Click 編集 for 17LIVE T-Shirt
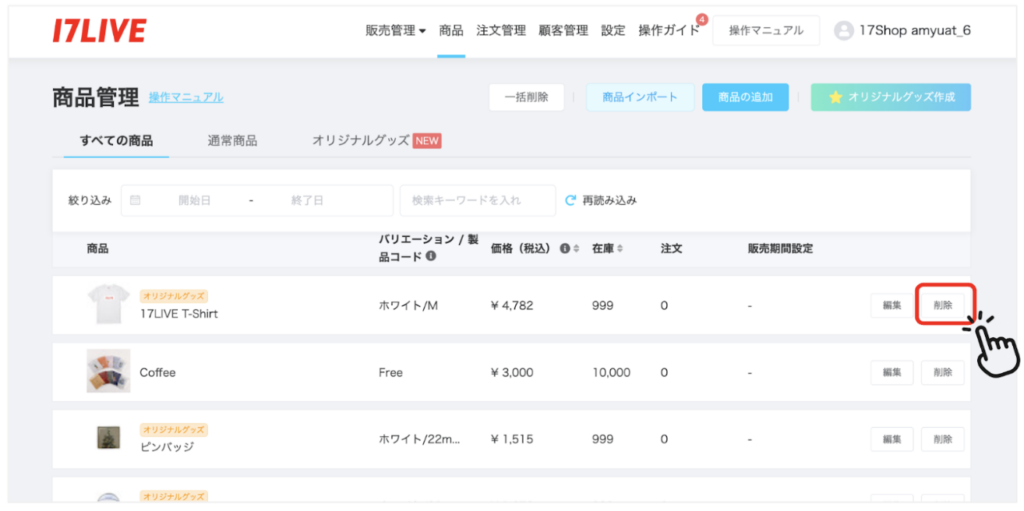This screenshot has width=1024, height=511. coord(892,305)
